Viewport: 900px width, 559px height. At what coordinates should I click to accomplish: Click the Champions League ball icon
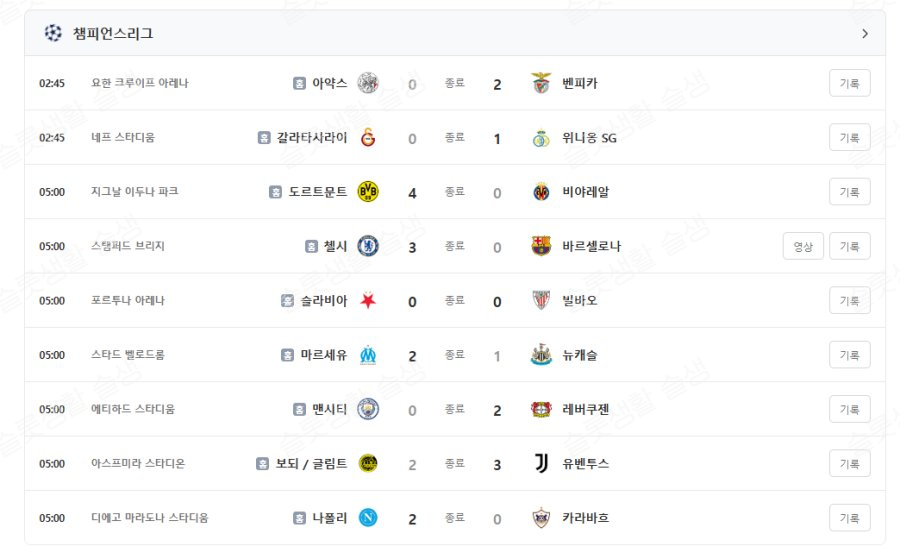click(x=53, y=33)
